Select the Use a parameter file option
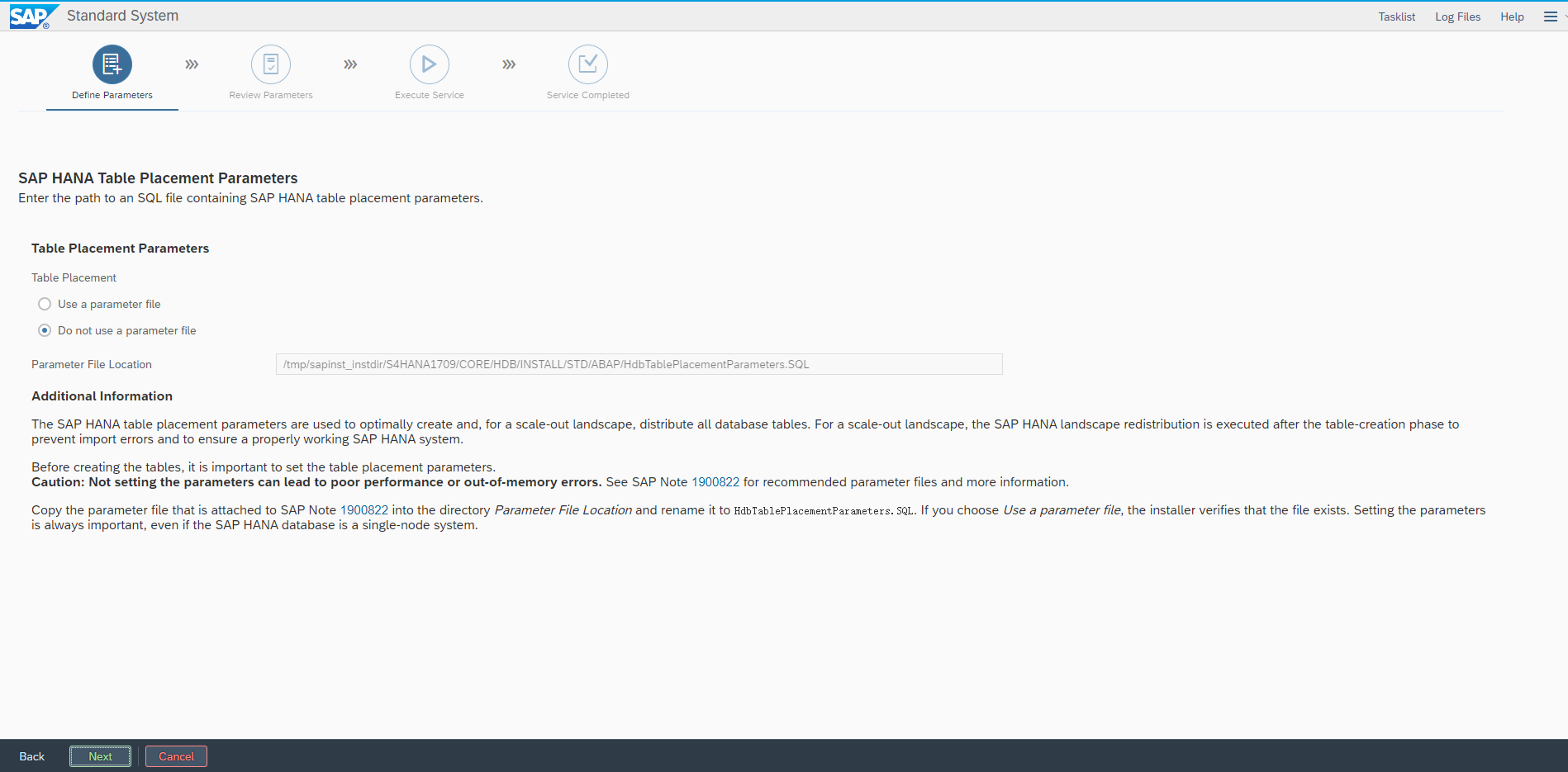Viewport: 1568px width, 772px height. 45,304
